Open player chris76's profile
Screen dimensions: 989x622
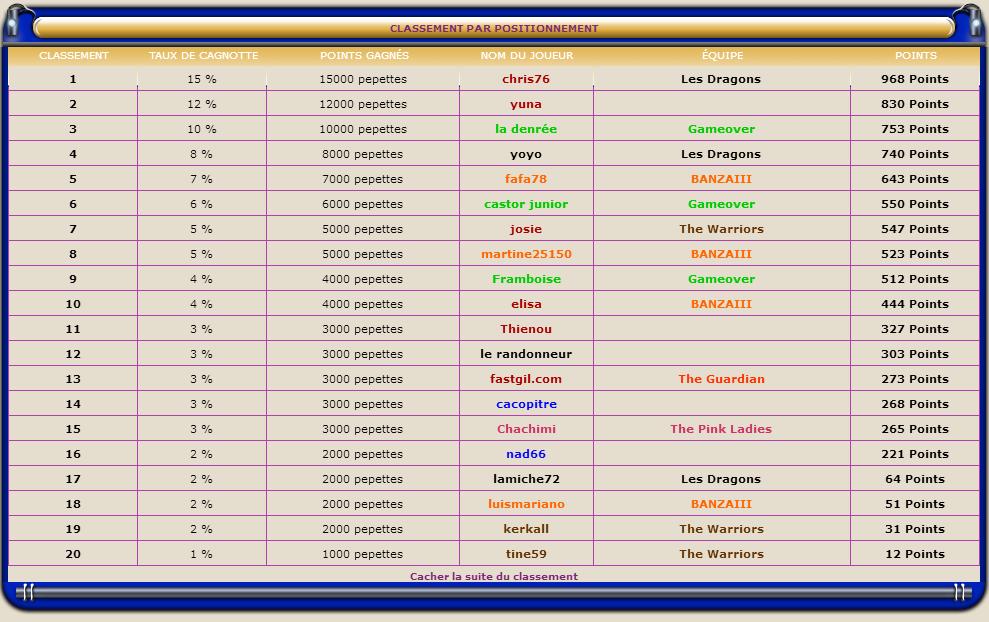(x=525, y=79)
